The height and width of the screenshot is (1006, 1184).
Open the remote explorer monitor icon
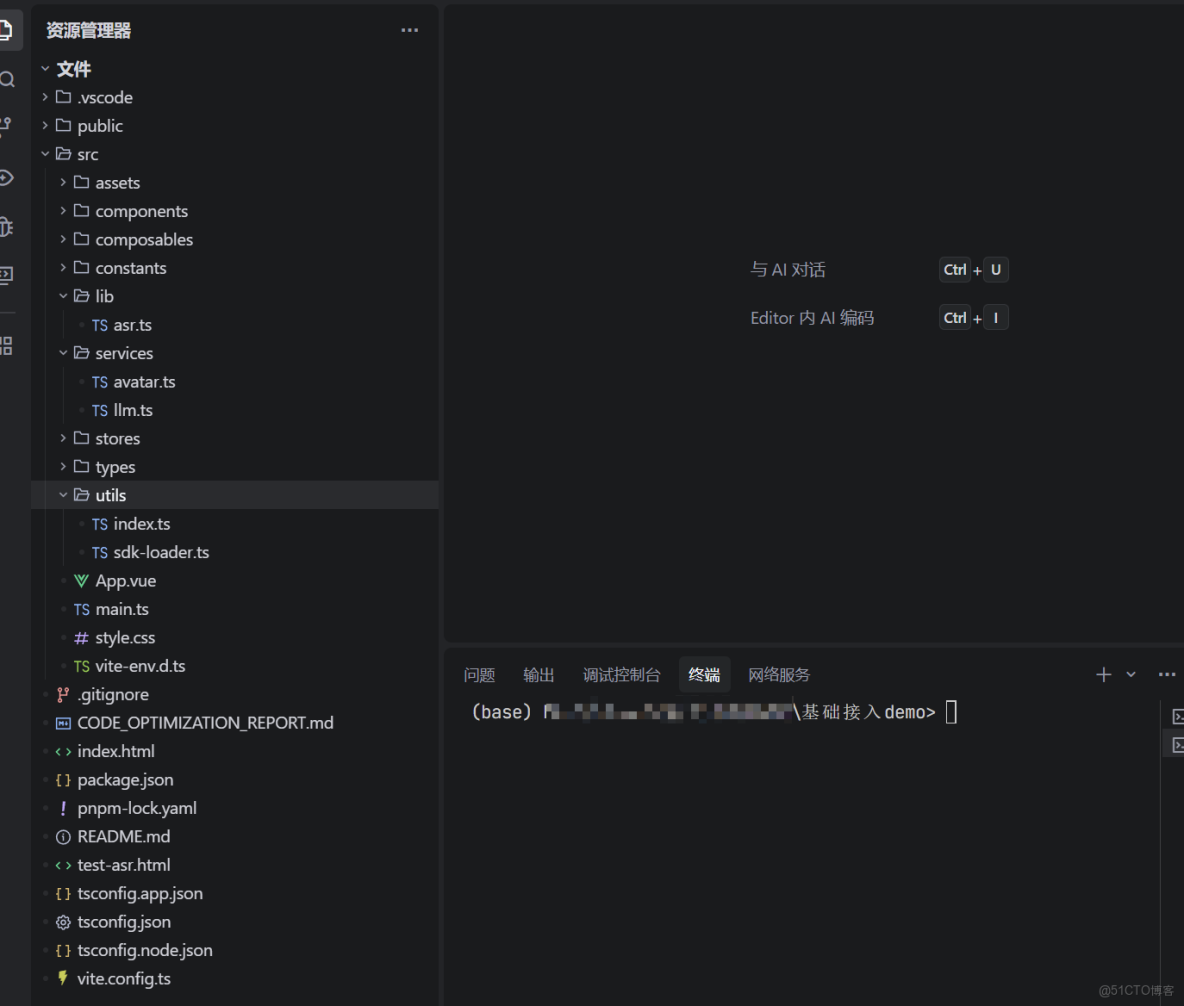6,275
